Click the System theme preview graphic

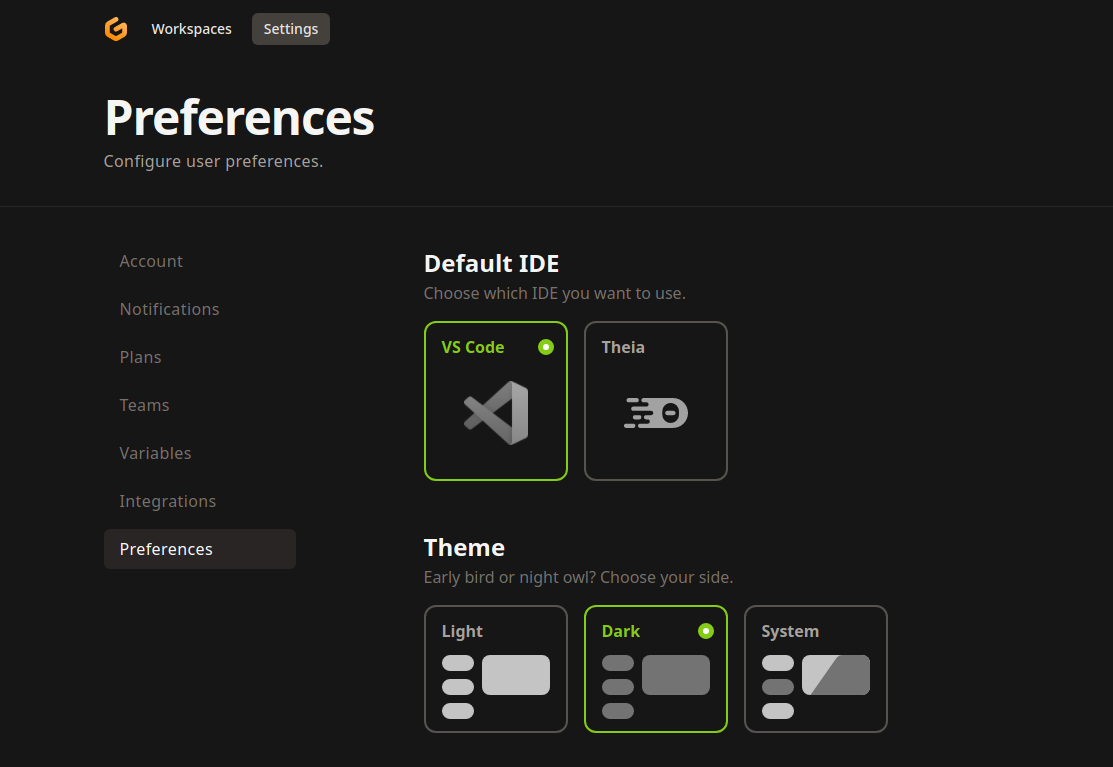(816, 687)
